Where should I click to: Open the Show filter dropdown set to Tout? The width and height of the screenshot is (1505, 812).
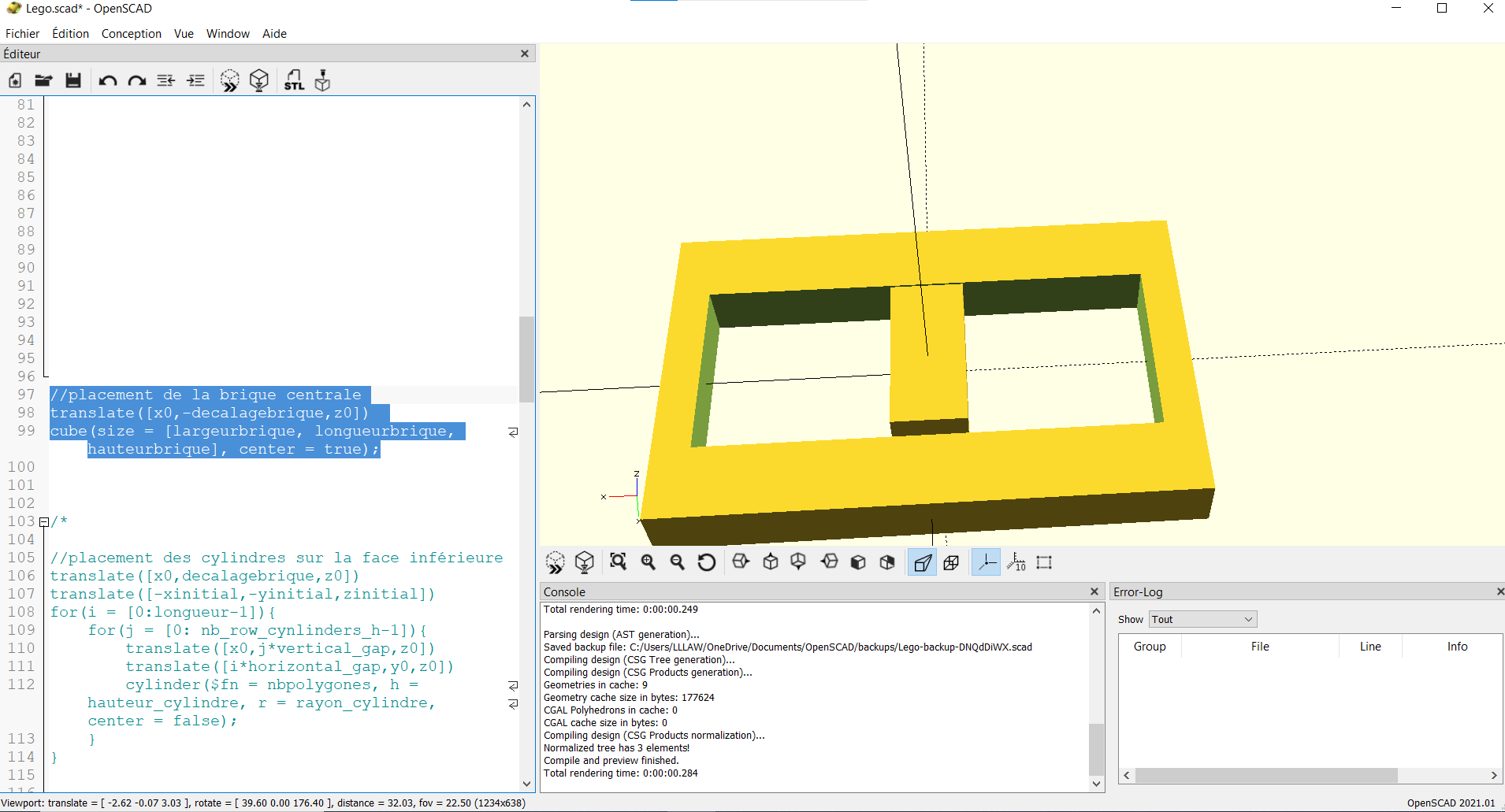click(1202, 620)
